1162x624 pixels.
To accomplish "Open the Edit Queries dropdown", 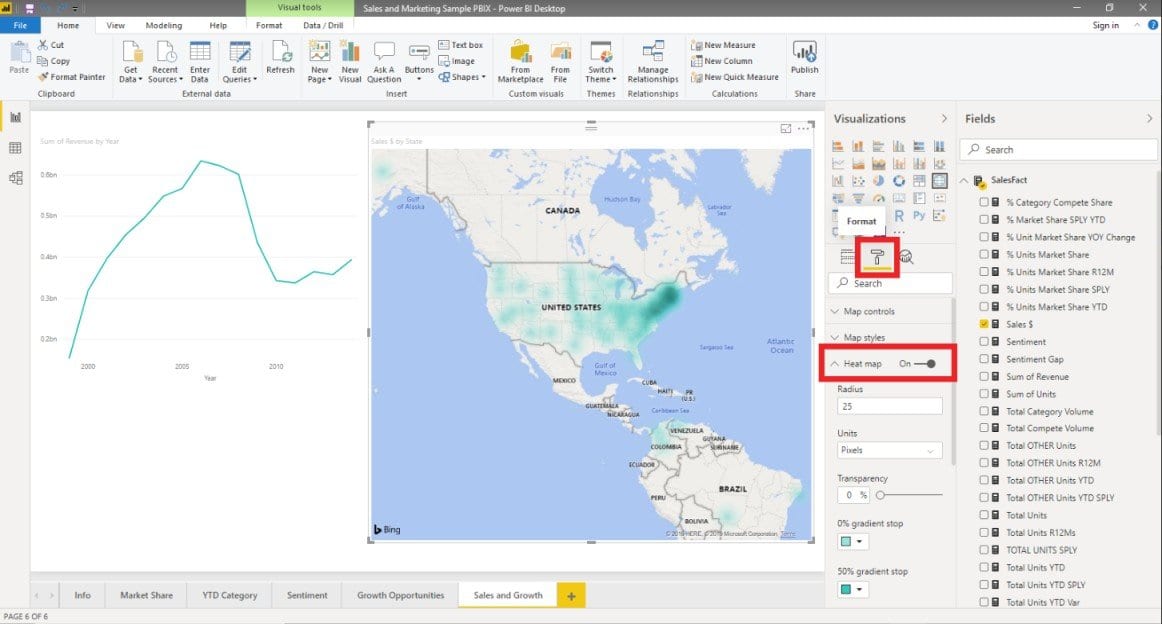I will click(x=239, y=75).
